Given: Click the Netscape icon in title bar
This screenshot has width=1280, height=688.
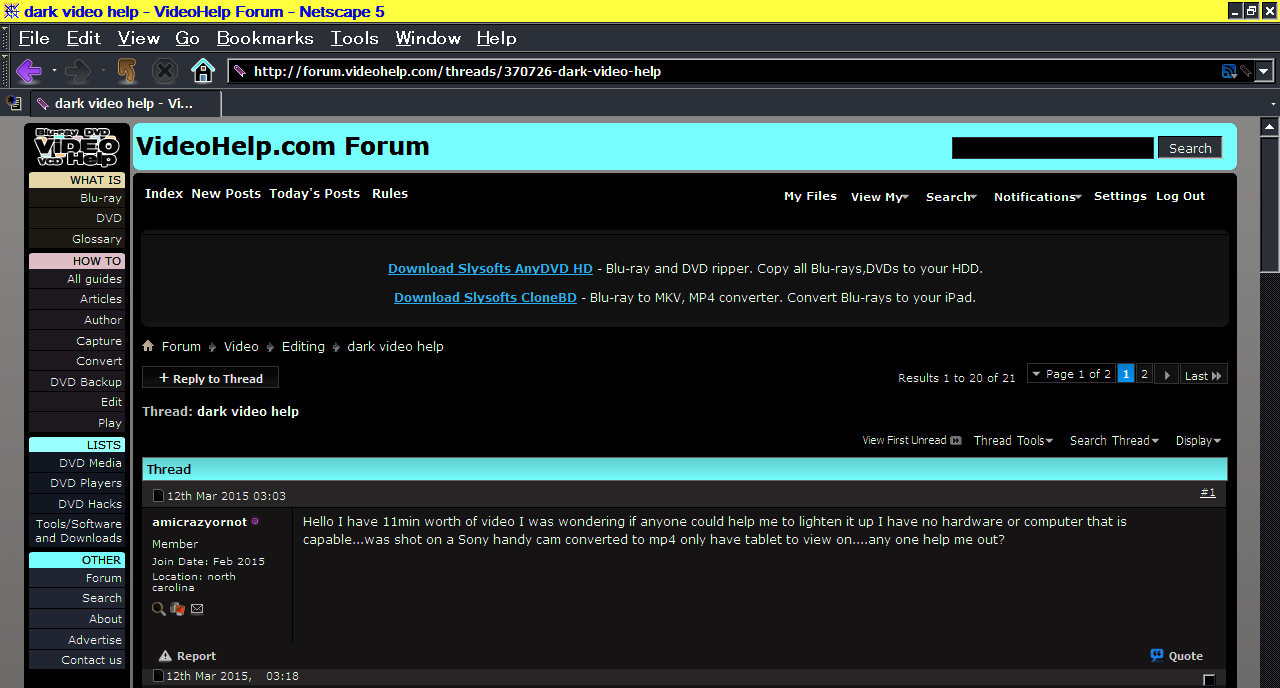Looking at the screenshot, I should 11,11.
